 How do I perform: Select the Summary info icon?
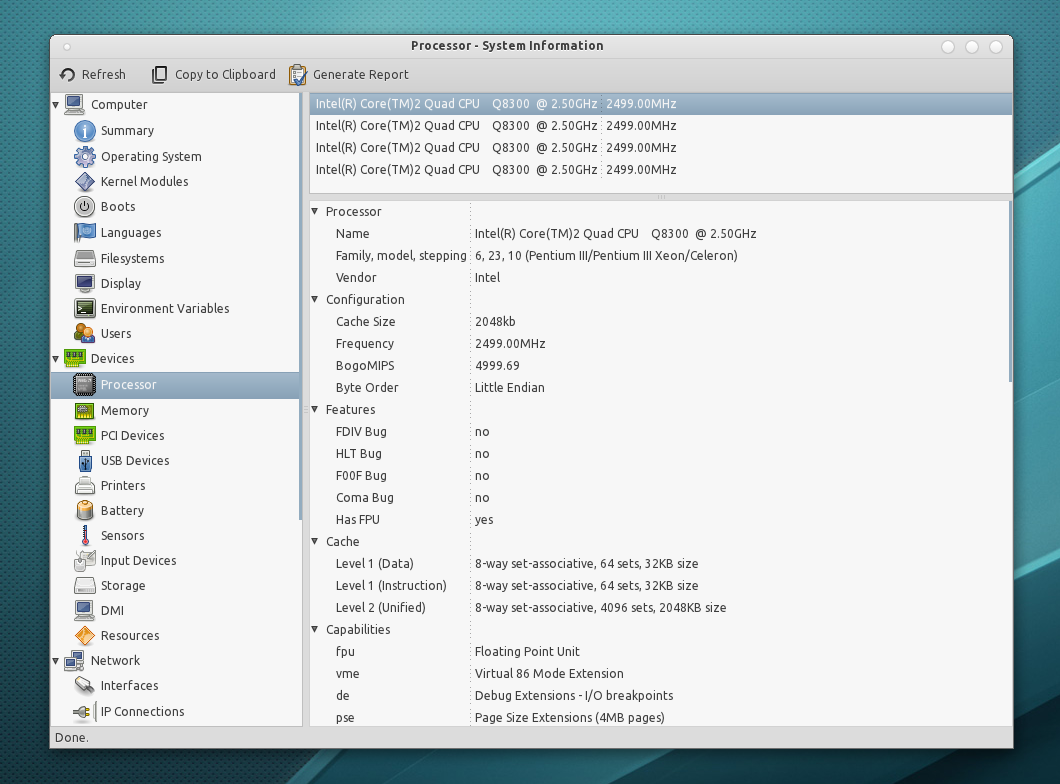pyautogui.click(x=85, y=130)
